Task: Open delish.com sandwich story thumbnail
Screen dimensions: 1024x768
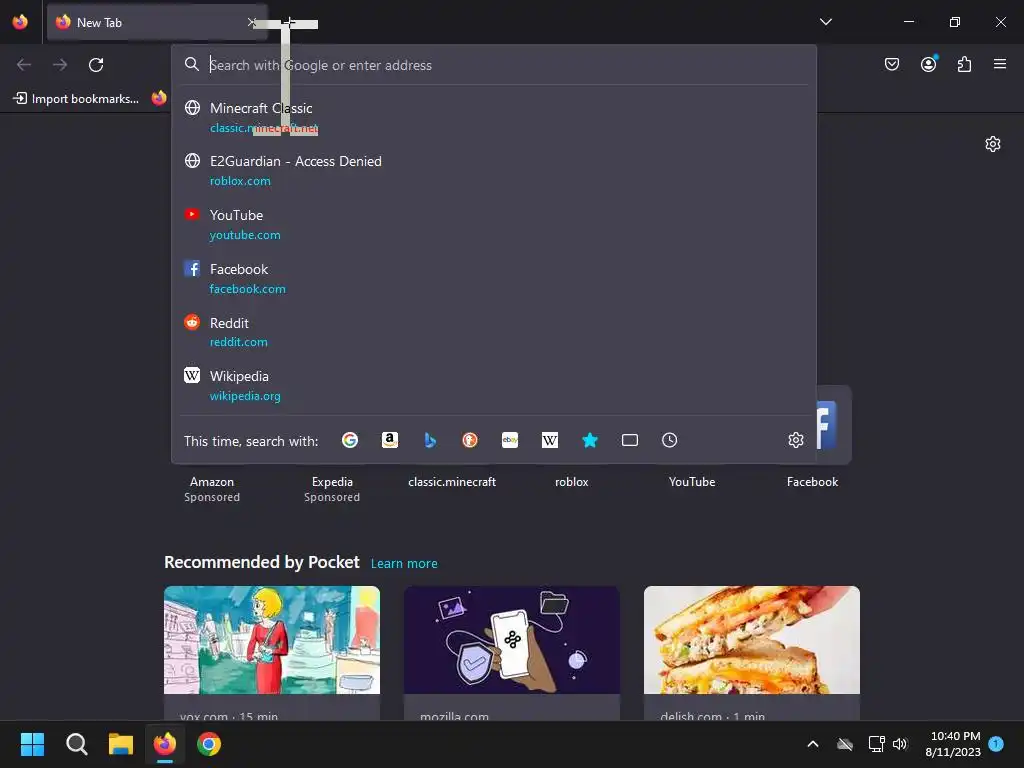Action: pyautogui.click(x=752, y=640)
